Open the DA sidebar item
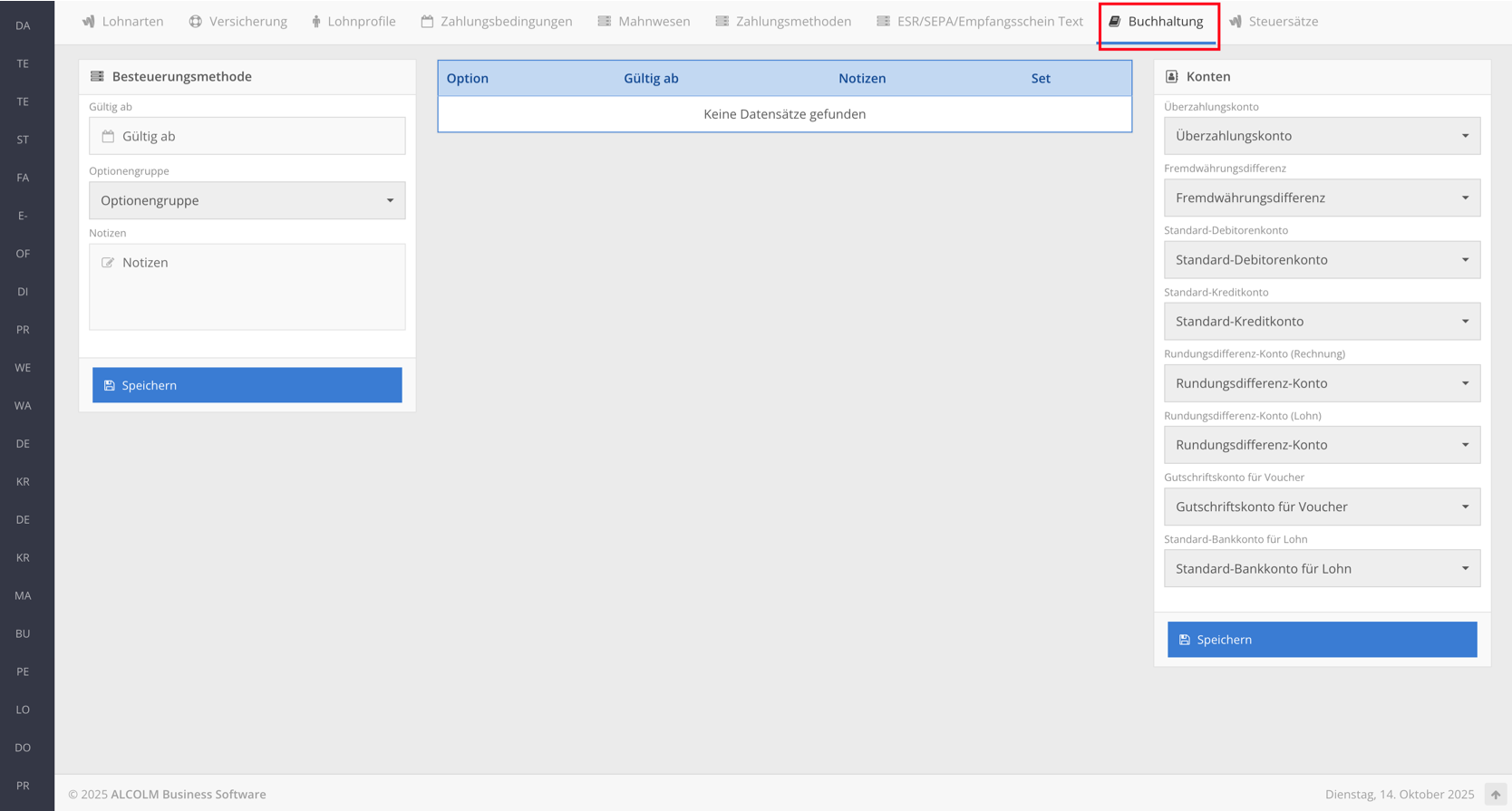Screen dimensions: 1512x811 click(x=23, y=25)
